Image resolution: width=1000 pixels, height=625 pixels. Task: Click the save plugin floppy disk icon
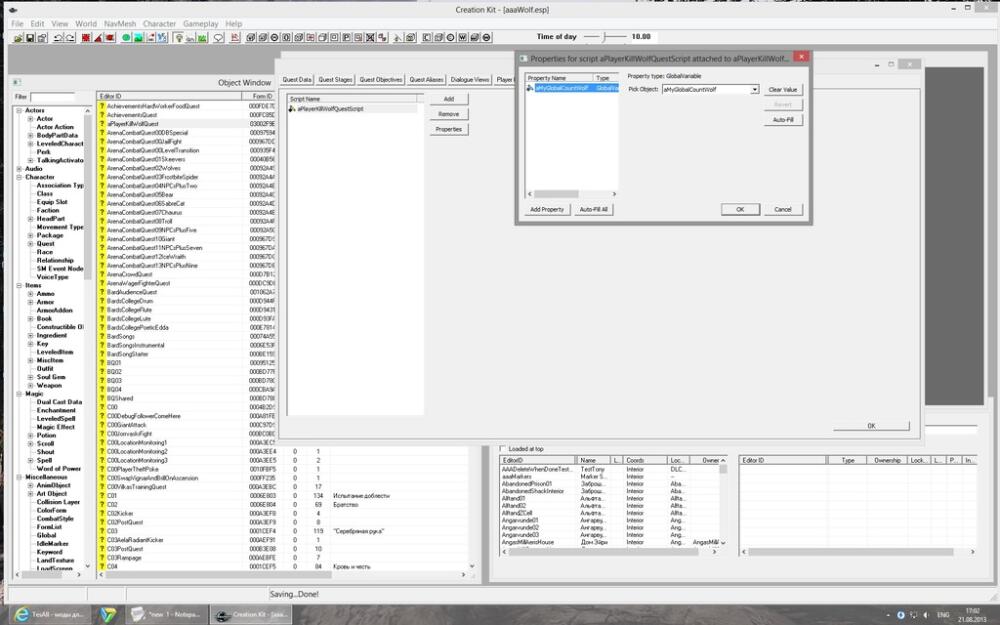[30, 38]
